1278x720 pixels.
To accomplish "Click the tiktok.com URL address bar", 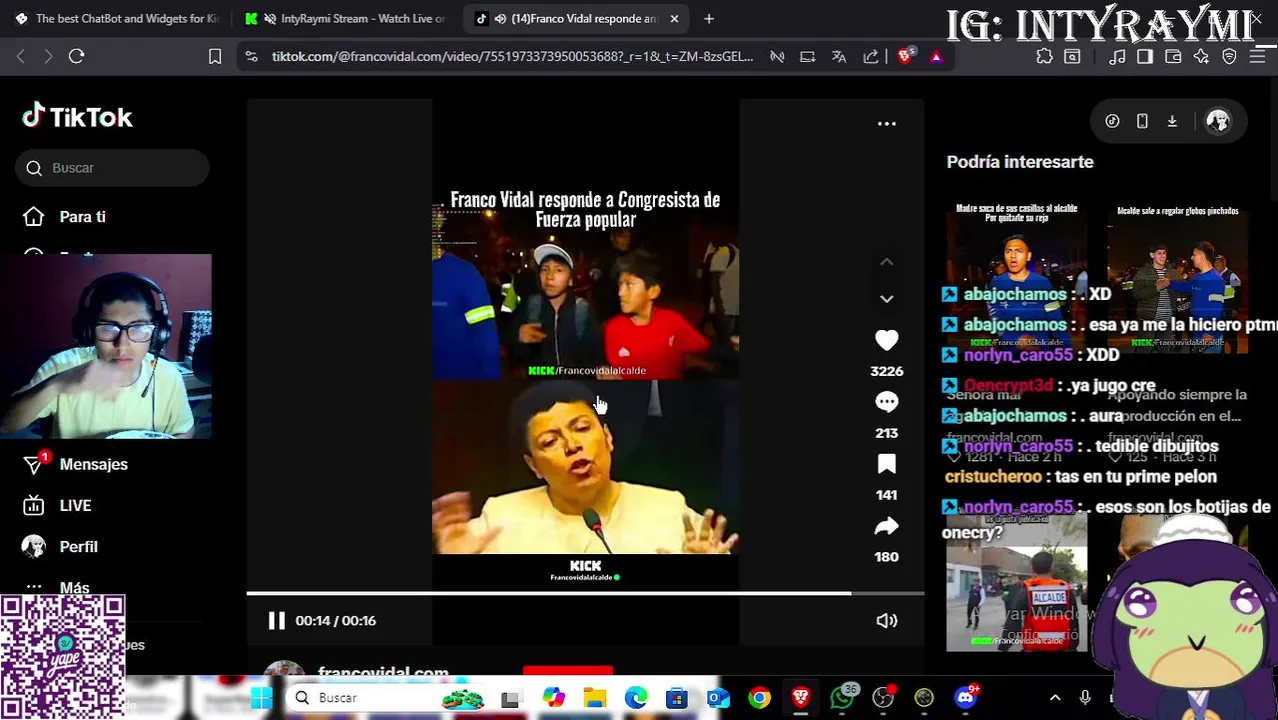I will tap(512, 57).
